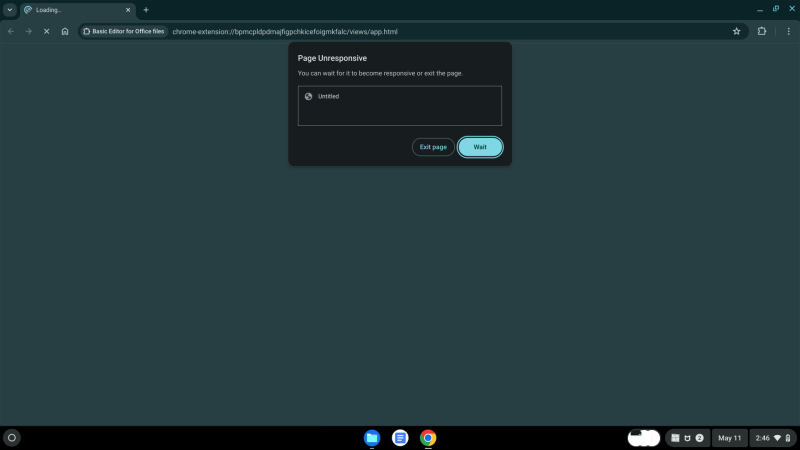
Task: Open Chrome three-dot menu
Action: [x=788, y=31]
